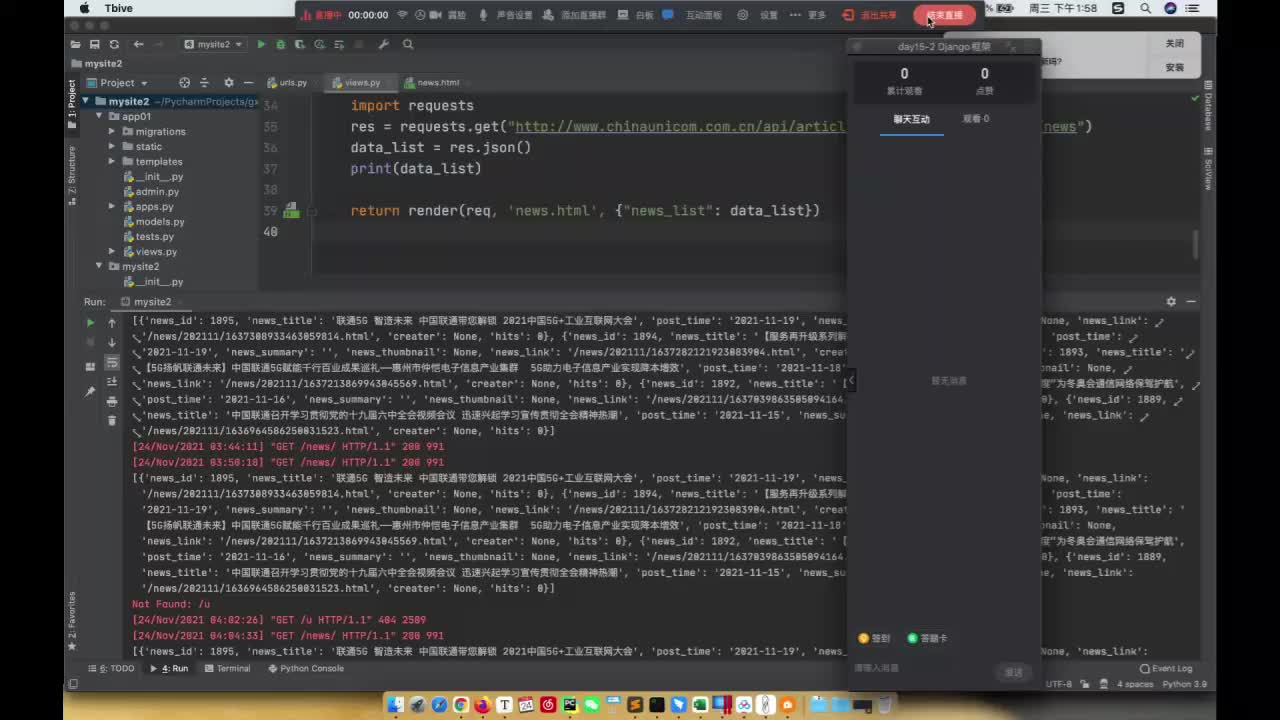
Task: Select models.py in the project tree
Action: [x=160, y=221]
